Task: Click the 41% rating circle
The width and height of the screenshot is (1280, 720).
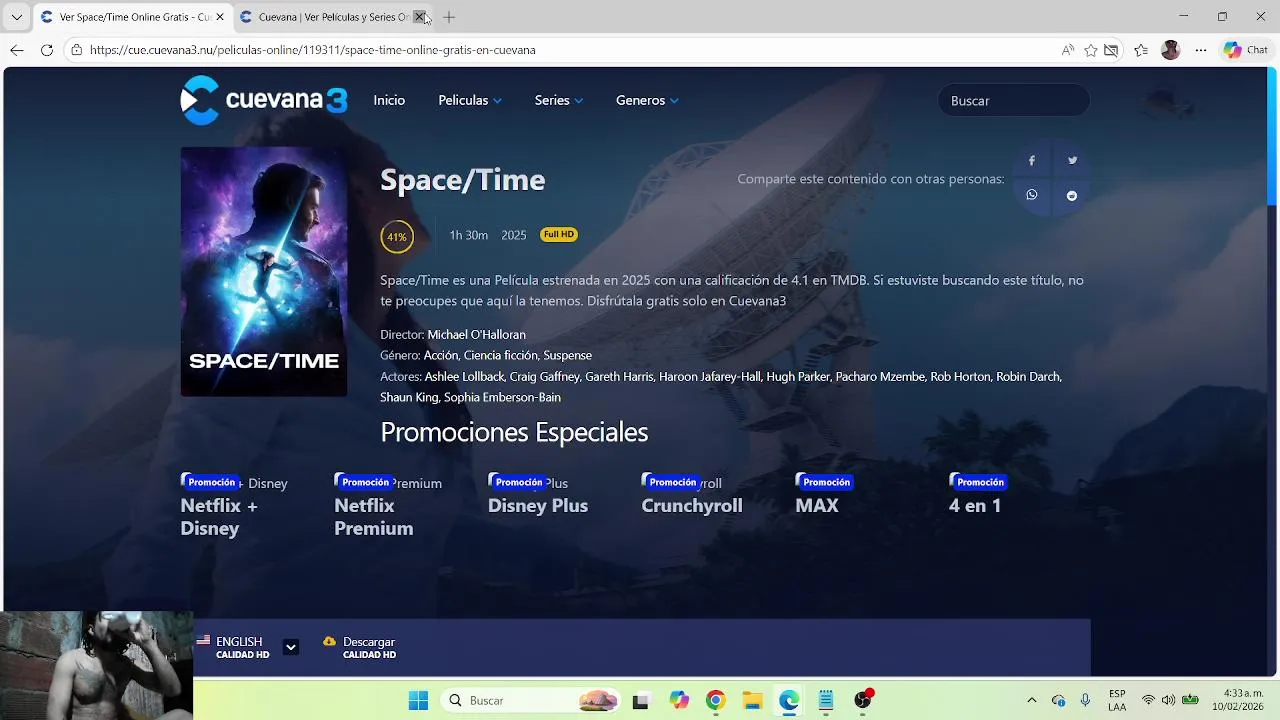Action: [x=397, y=237]
